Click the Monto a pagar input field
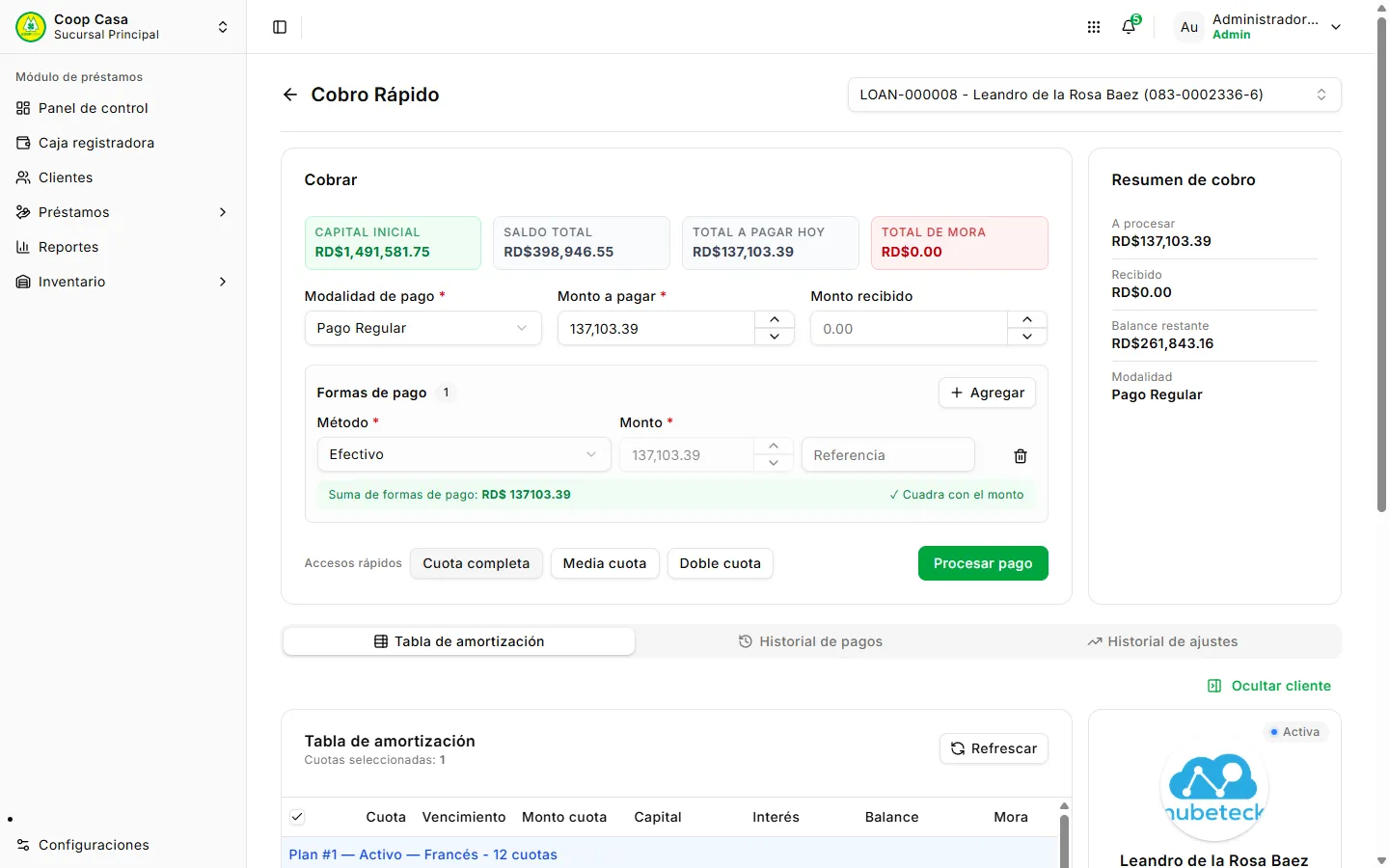The height and width of the screenshot is (868, 1389). (x=656, y=328)
